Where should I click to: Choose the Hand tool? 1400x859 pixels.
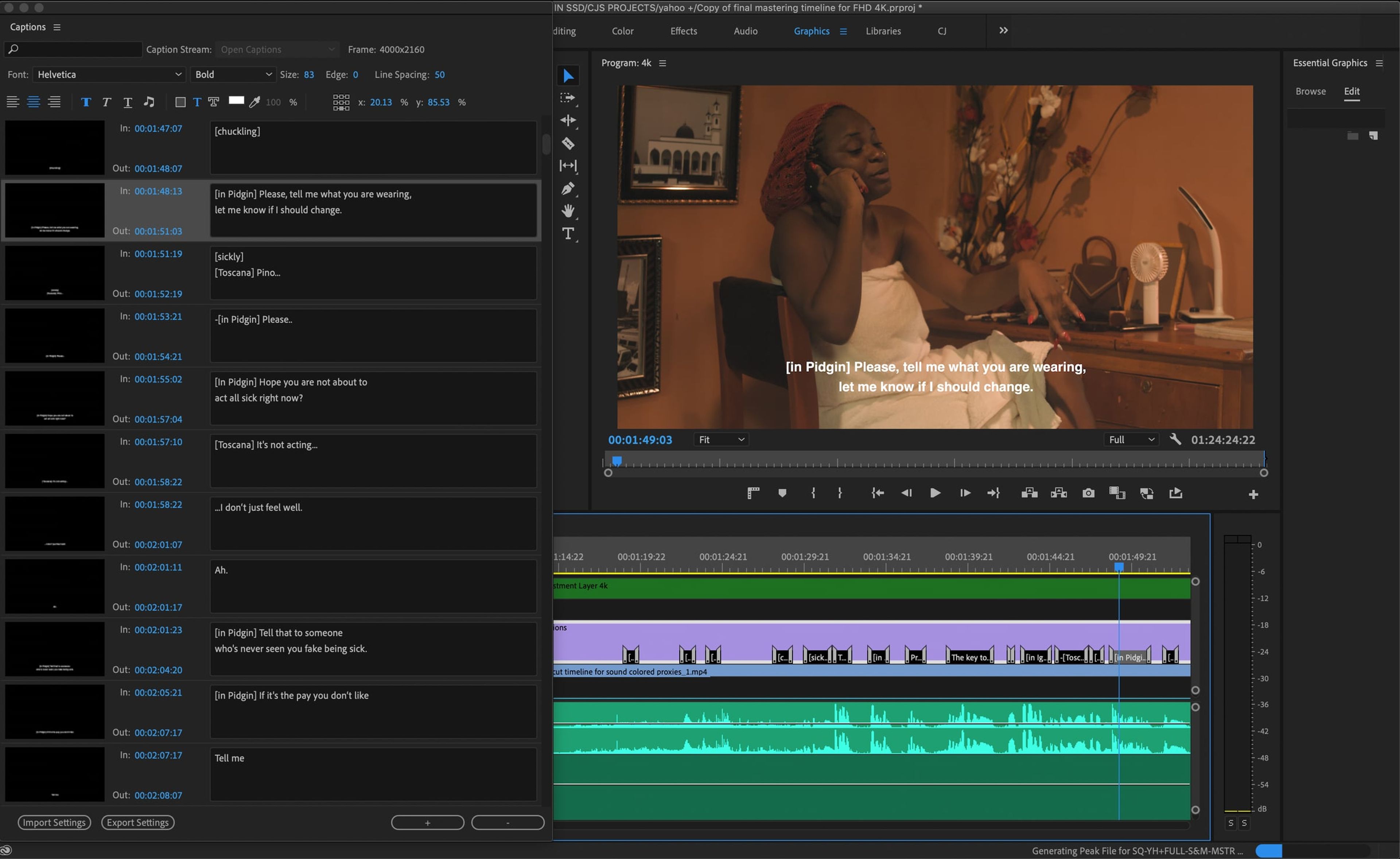[568, 211]
